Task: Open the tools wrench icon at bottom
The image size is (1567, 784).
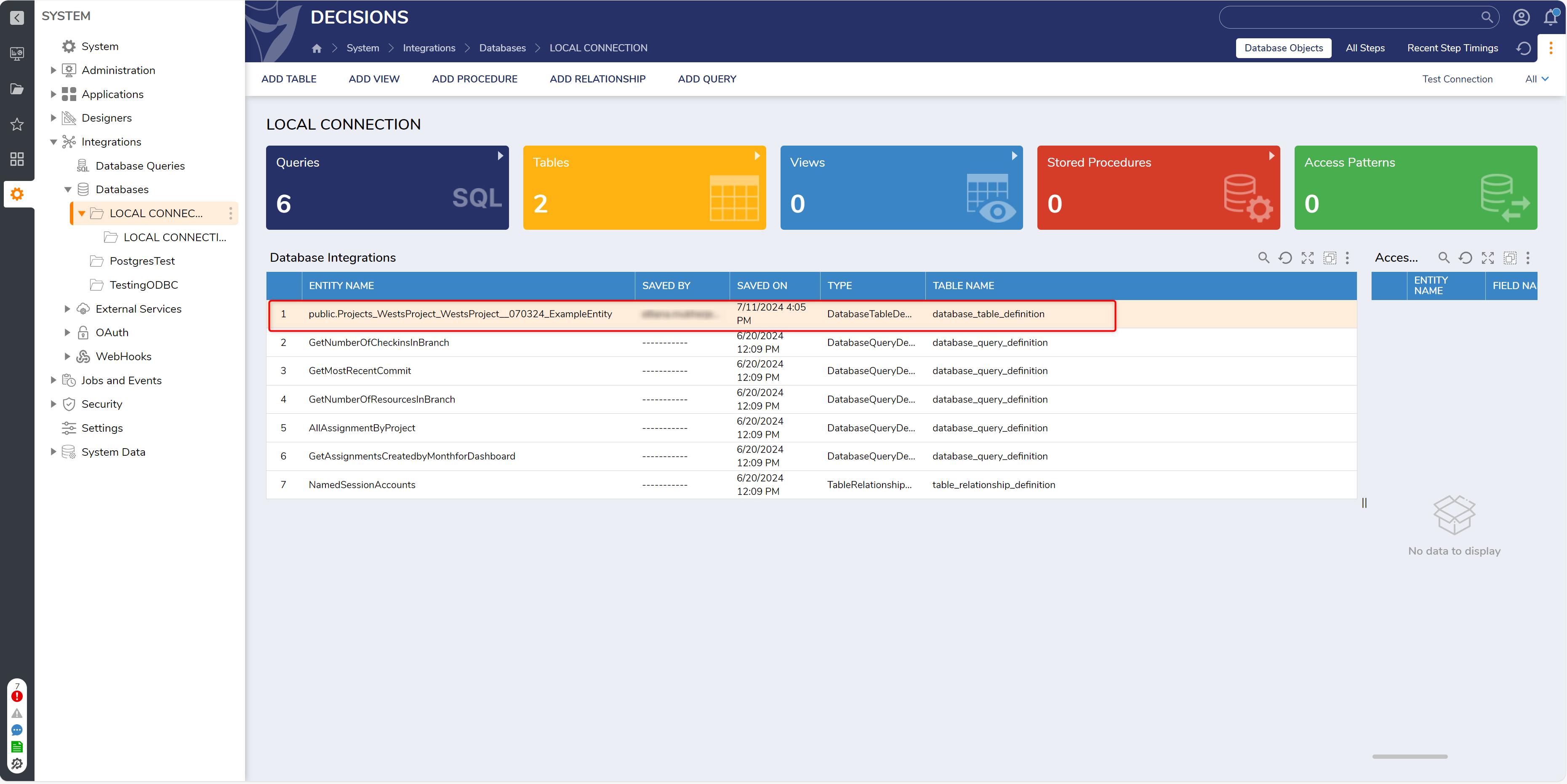Action: point(17,764)
